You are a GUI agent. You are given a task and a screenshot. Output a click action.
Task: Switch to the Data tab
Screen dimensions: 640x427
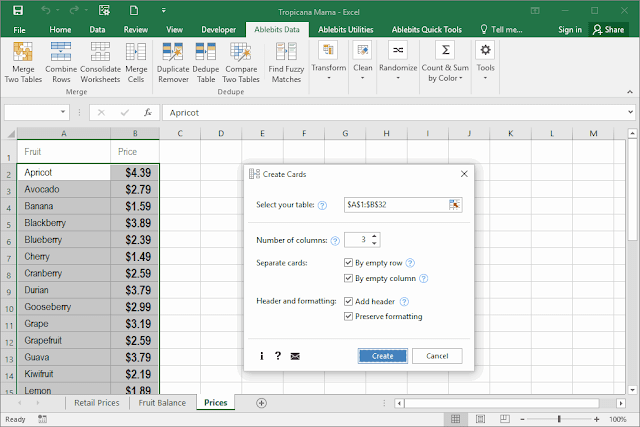[97, 29]
